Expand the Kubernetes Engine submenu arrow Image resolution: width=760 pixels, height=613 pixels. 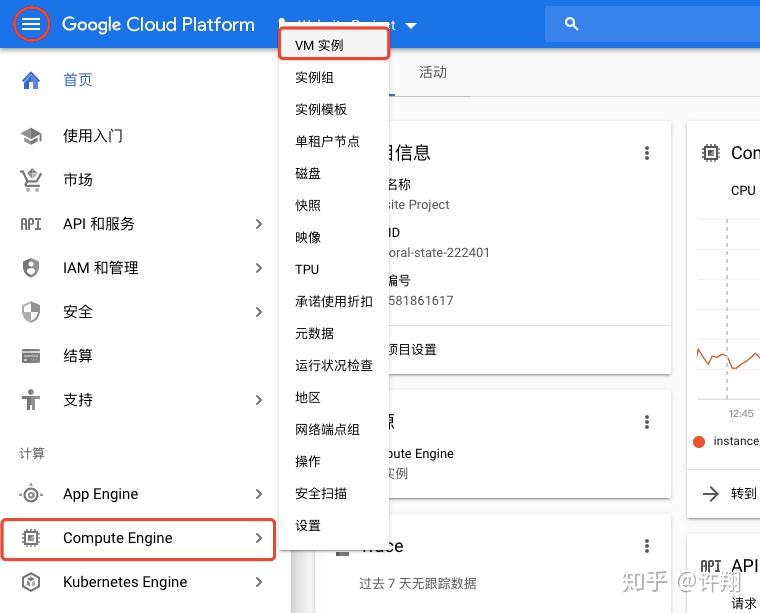tap(259, 582)
